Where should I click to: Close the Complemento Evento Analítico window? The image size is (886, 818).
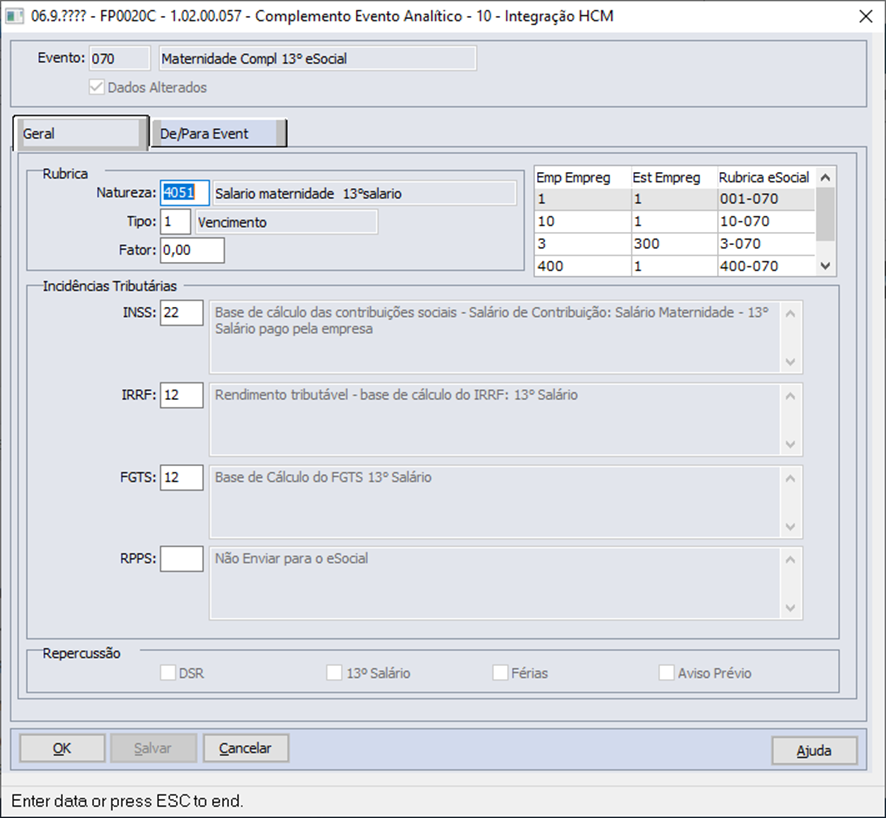[x=863, y=16]
